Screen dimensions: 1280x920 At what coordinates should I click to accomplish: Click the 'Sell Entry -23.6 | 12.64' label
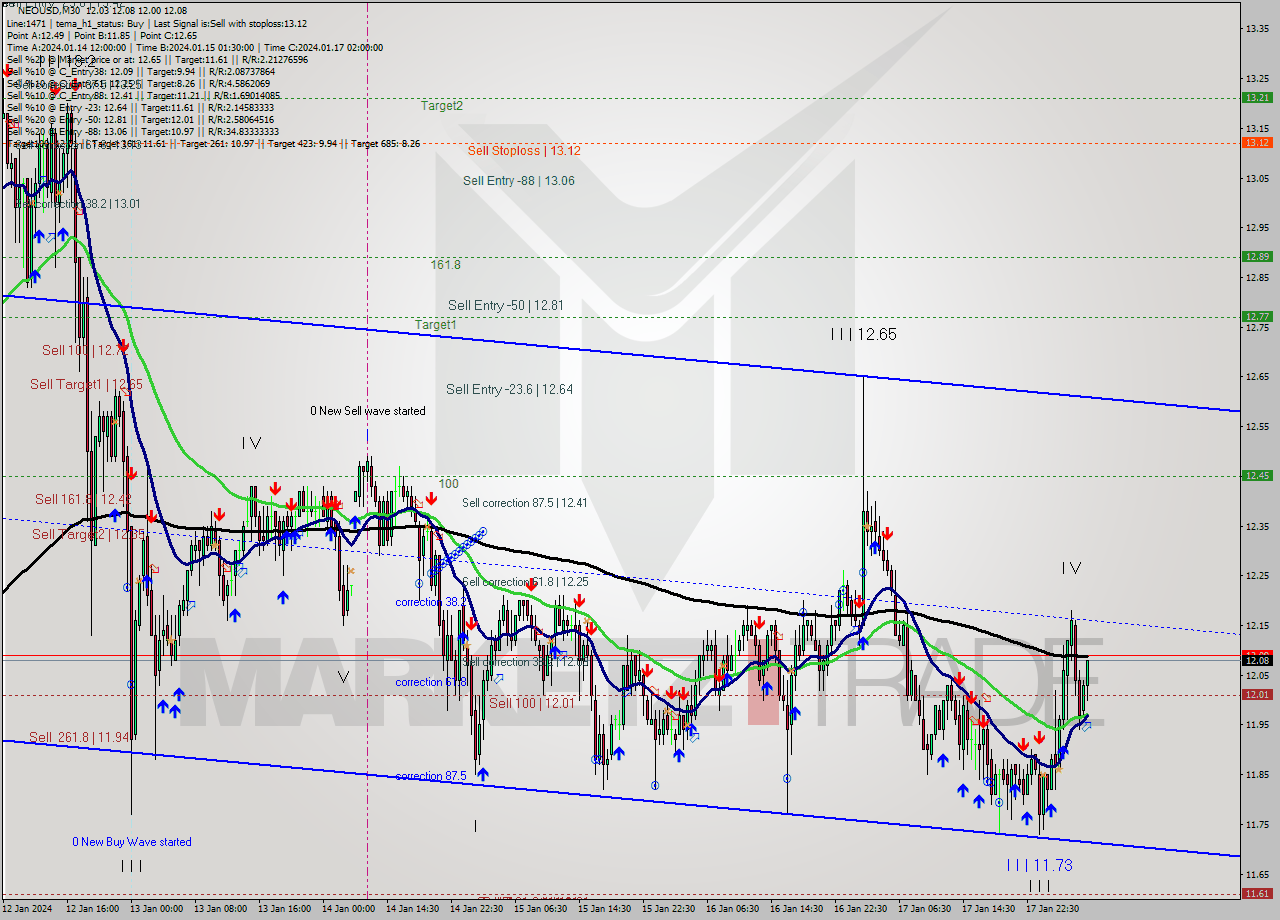pos(510,389)
